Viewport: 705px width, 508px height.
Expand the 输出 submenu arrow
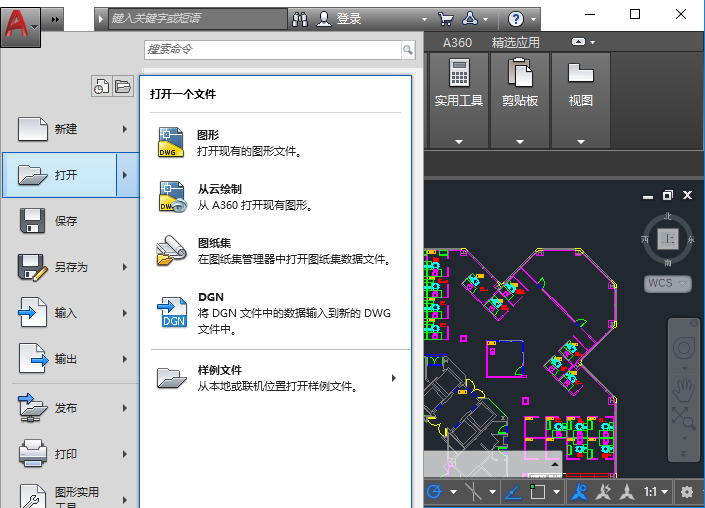pyautogui.click(x=125, y=359)
